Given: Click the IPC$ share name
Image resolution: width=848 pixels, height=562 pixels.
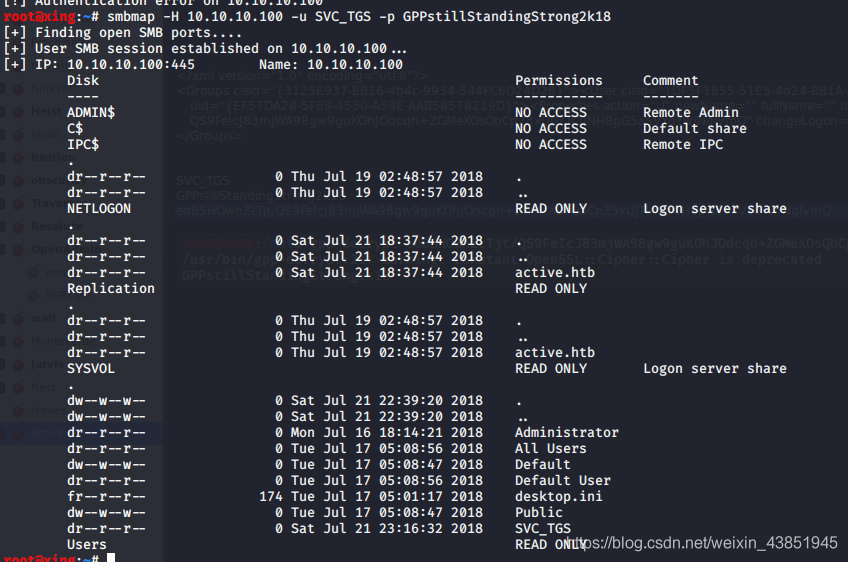Looking at the screenshot, I should click(83, 145).
